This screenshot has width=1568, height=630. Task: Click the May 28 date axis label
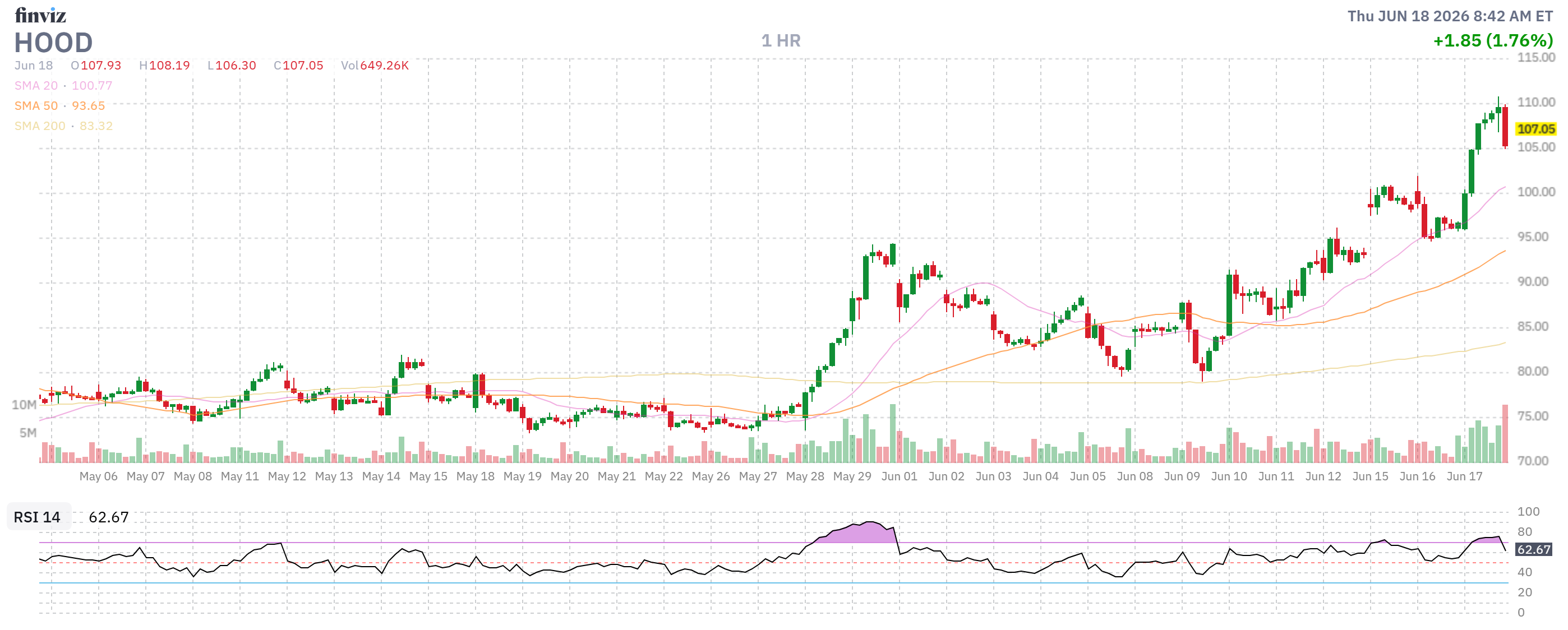pyautogui.click(x=805, y=477)
